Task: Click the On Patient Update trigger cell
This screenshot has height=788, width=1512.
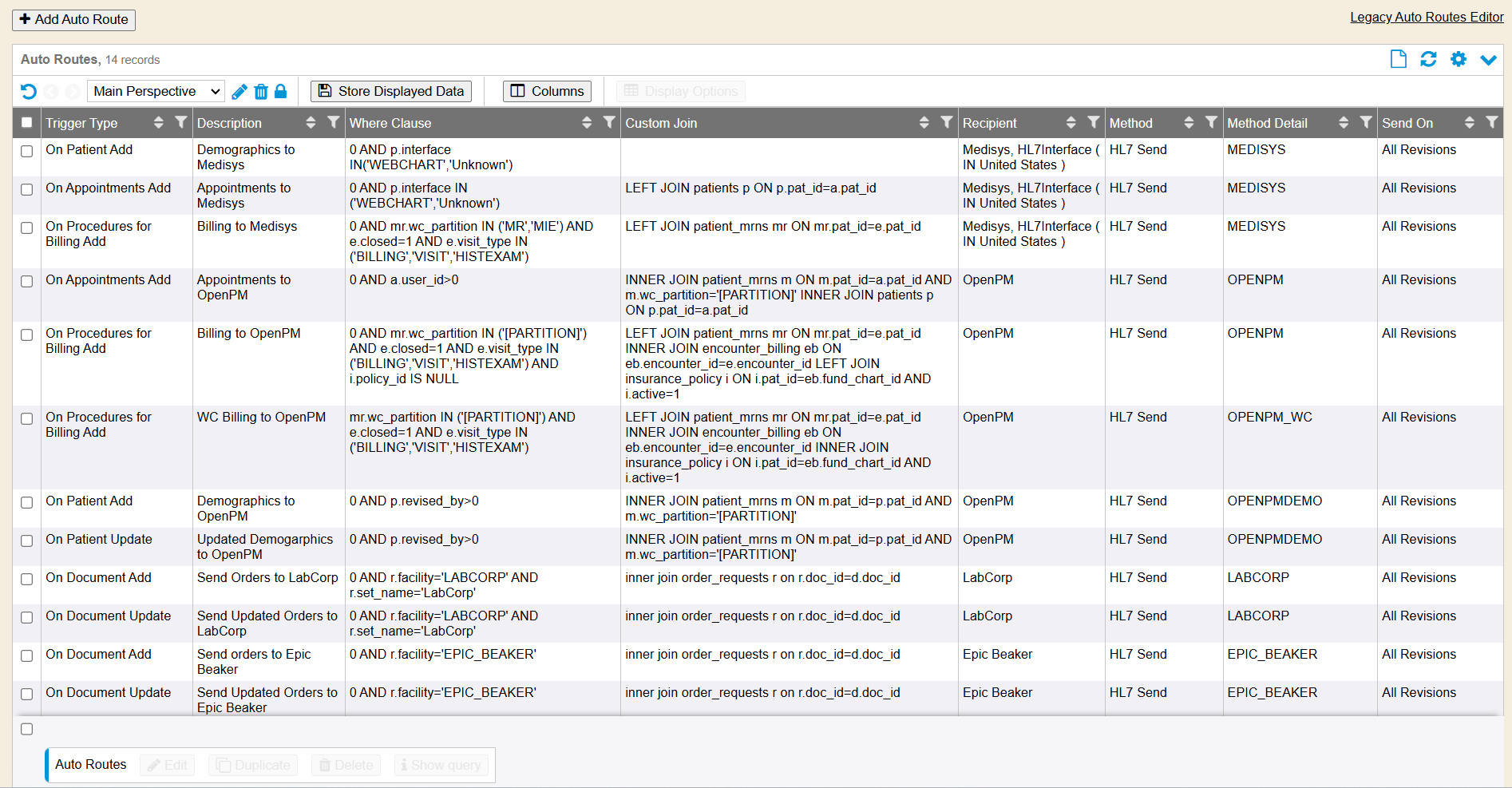Action: point(99,539)
